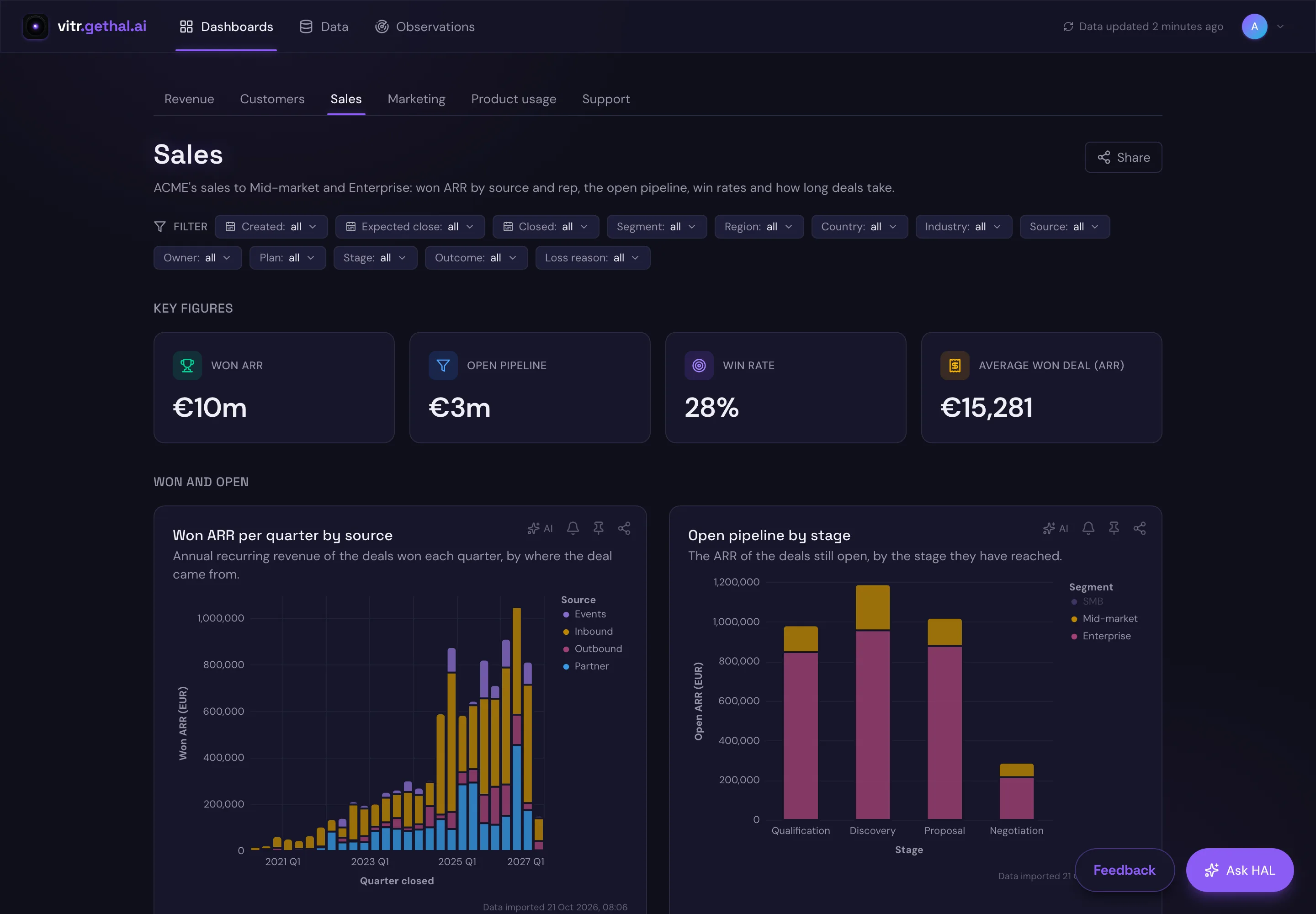Click the AI icon on Open pipeline chart

click(x=1056, y=528)
